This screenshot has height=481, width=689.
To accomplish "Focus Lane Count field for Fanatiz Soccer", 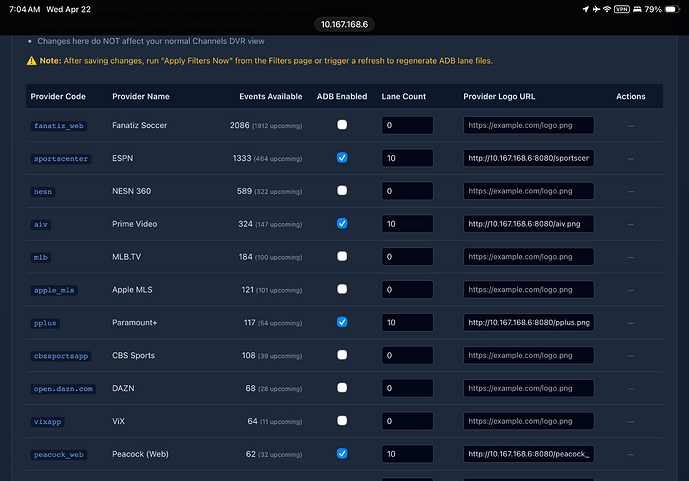I will [407, 125].
